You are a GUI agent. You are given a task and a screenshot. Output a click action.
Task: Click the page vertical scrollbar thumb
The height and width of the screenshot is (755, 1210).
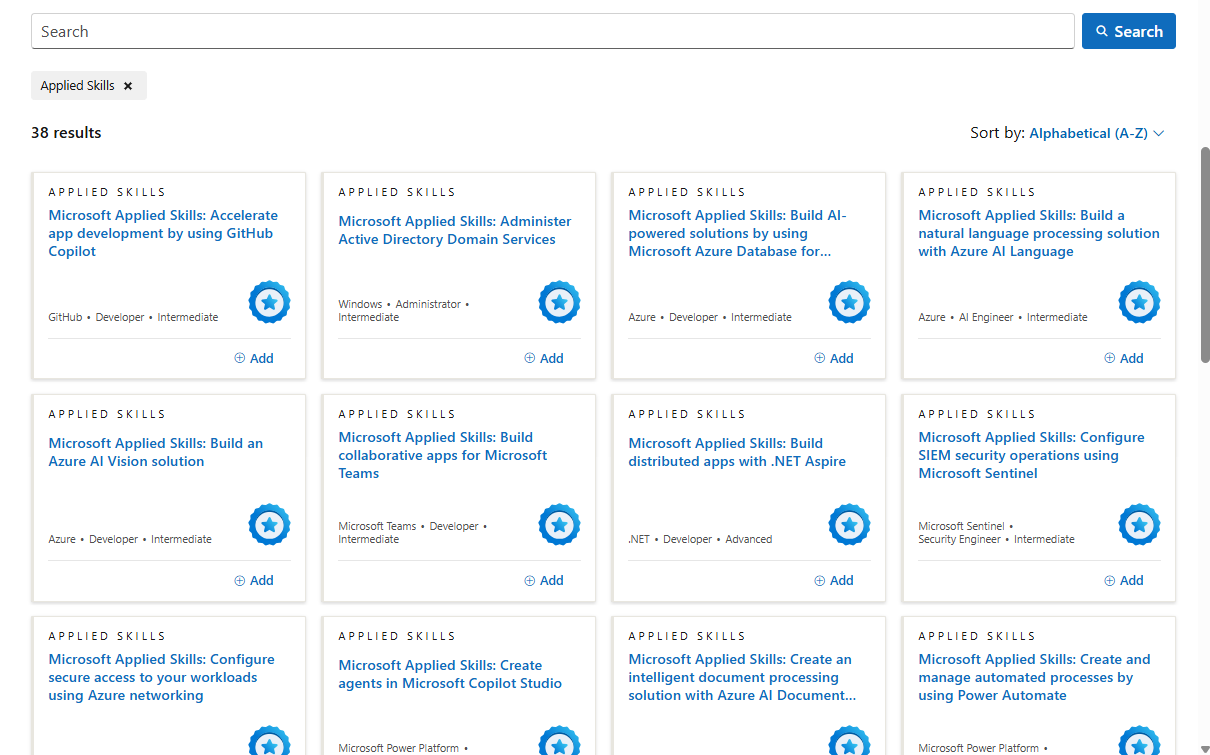[1204, 255]
